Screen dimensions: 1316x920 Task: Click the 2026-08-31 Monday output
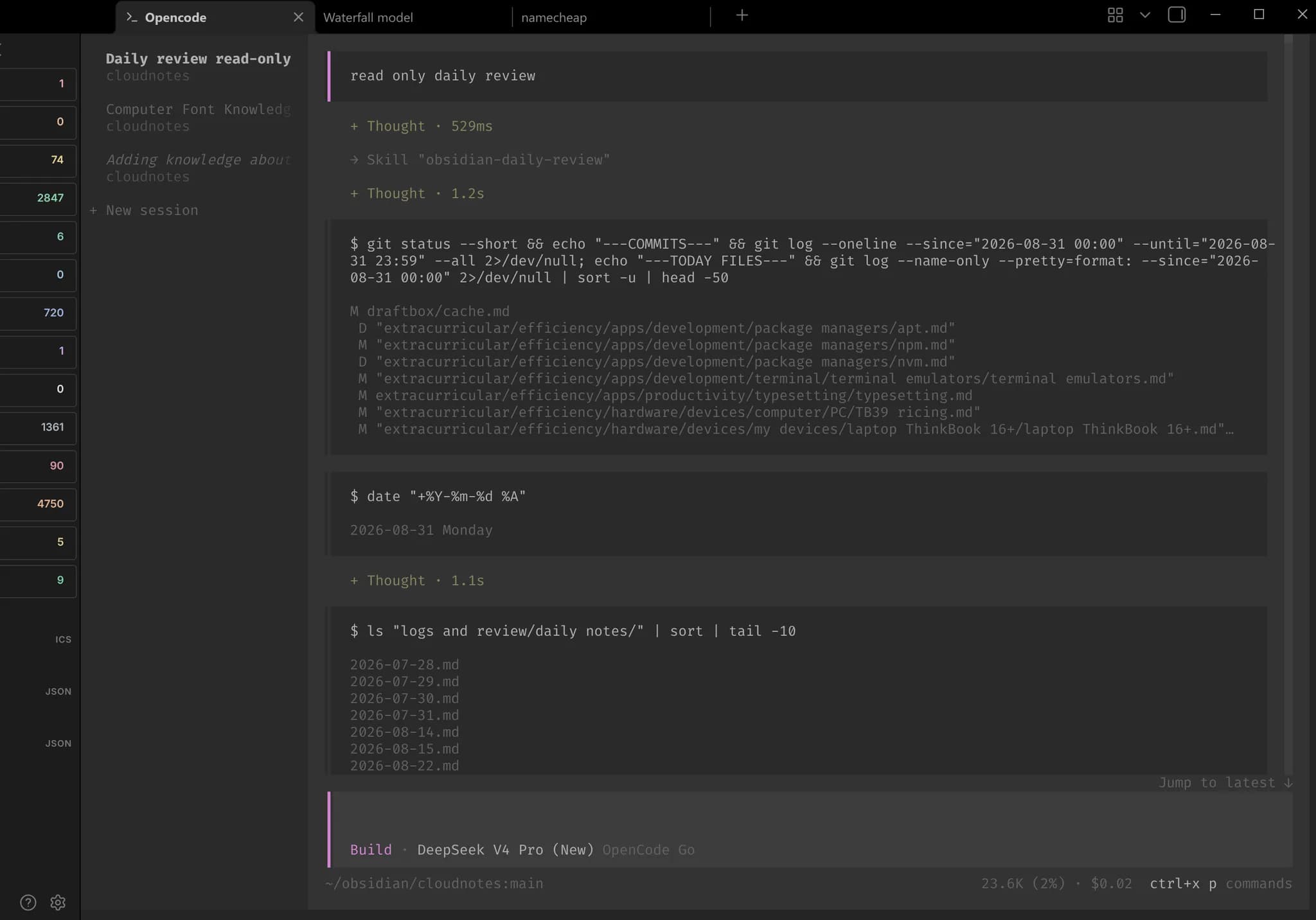[421, 531]
